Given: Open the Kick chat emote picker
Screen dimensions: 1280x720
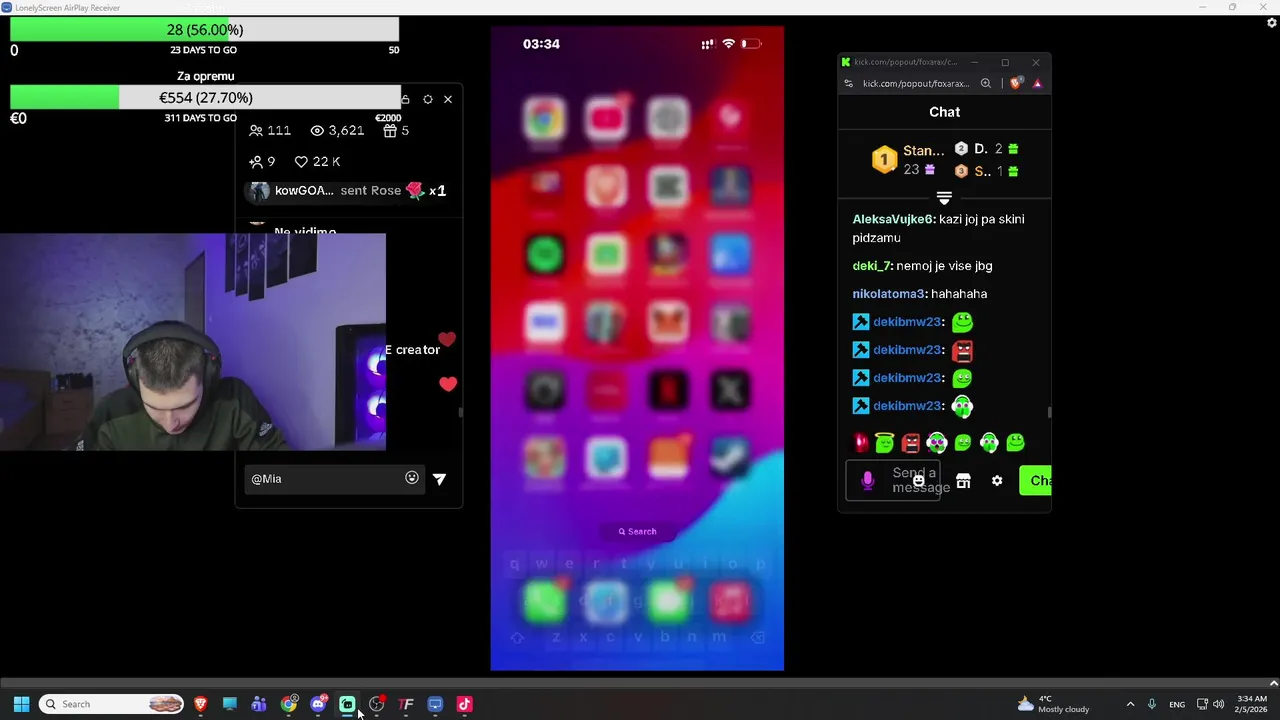Looking at the screenshot, I should 918,481.
